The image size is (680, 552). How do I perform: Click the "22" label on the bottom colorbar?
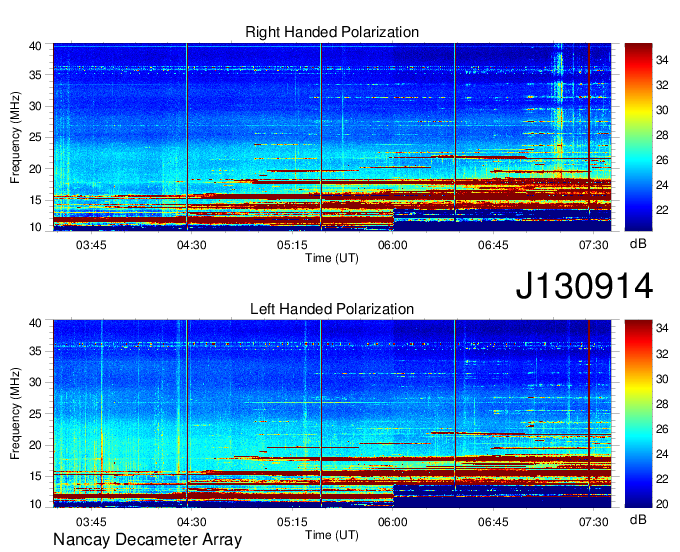[662, 479]
